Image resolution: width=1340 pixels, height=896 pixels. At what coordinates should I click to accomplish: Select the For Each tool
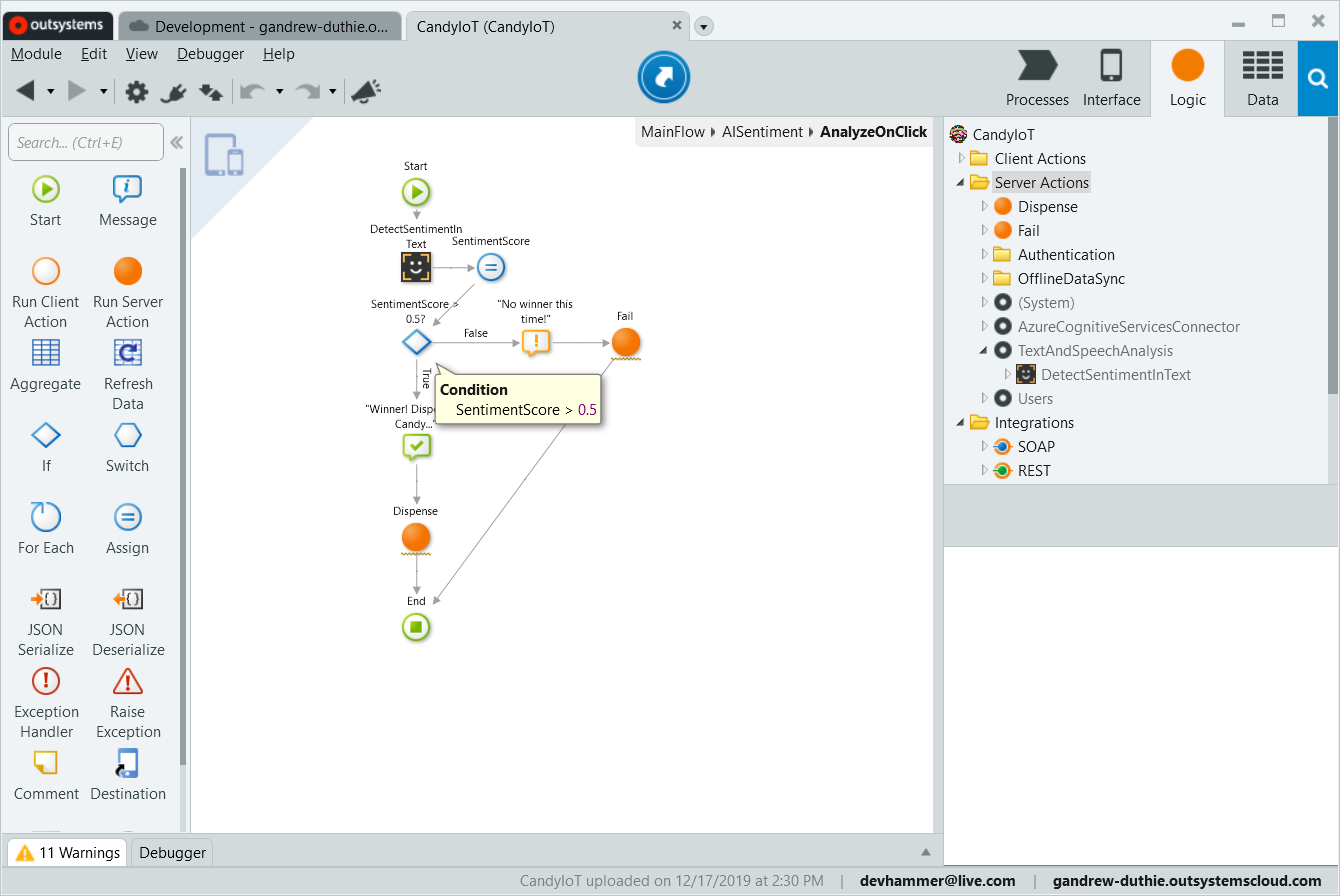pyautogui.click(x=46, y=529)
